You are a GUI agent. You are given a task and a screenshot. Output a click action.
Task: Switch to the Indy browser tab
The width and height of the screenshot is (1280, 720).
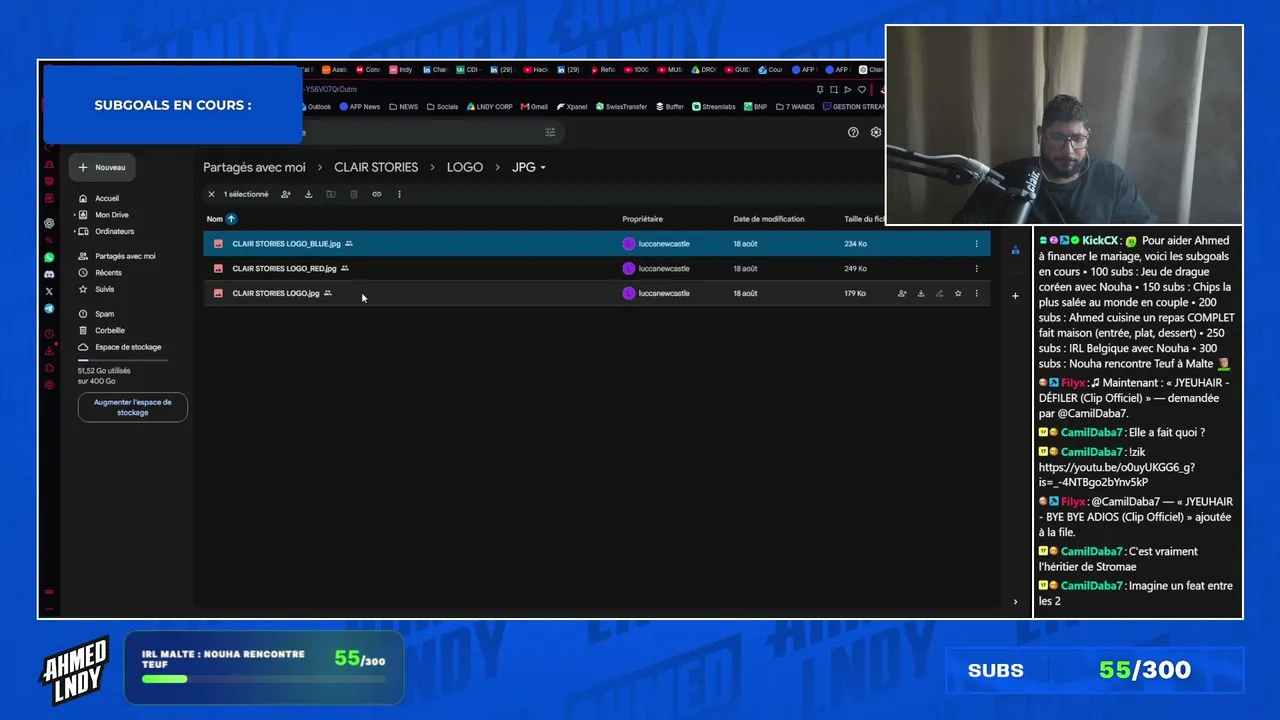pyautogui.click(x=401, y=70)
